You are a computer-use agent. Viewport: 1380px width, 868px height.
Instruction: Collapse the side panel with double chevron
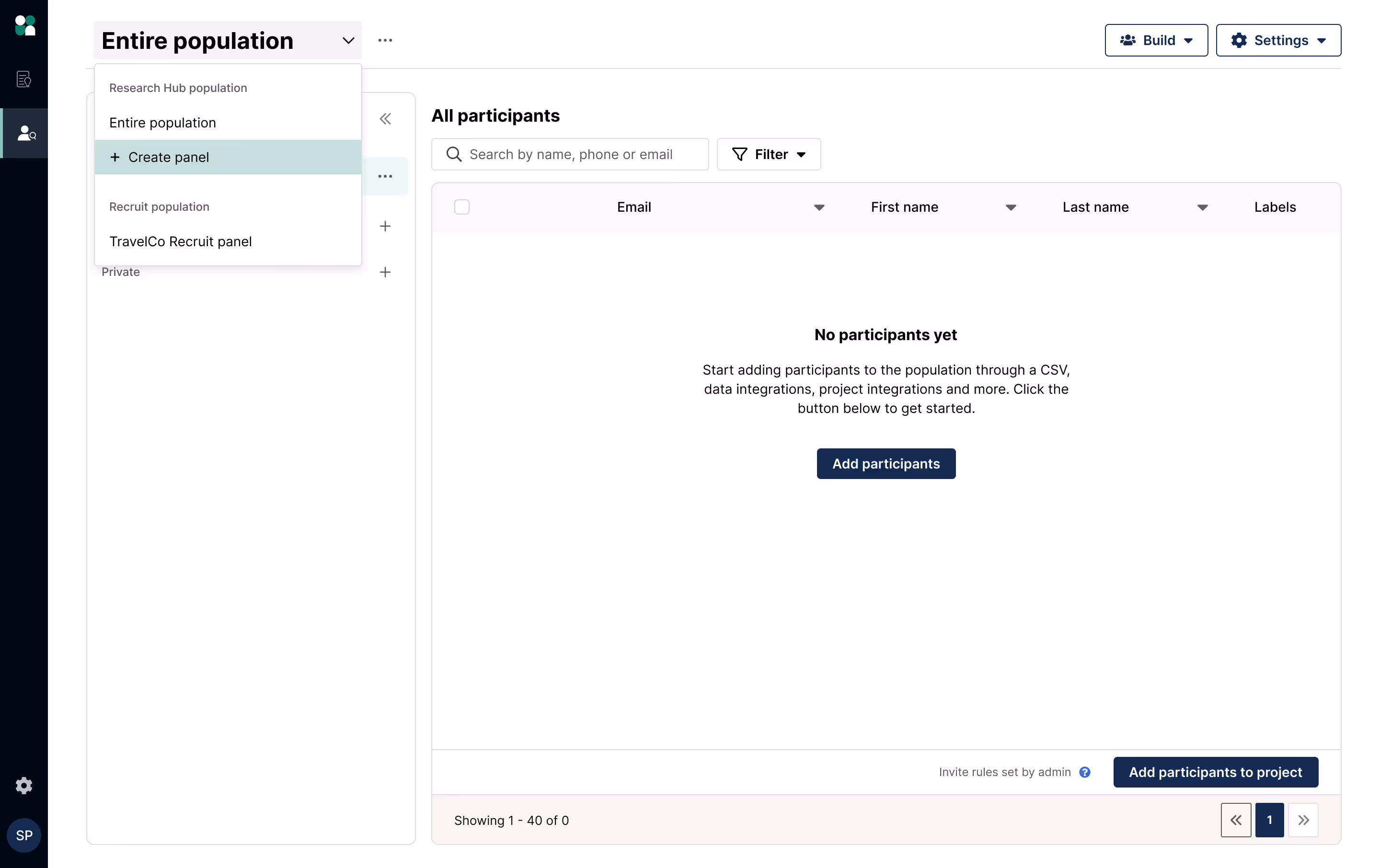click(385, 119)
